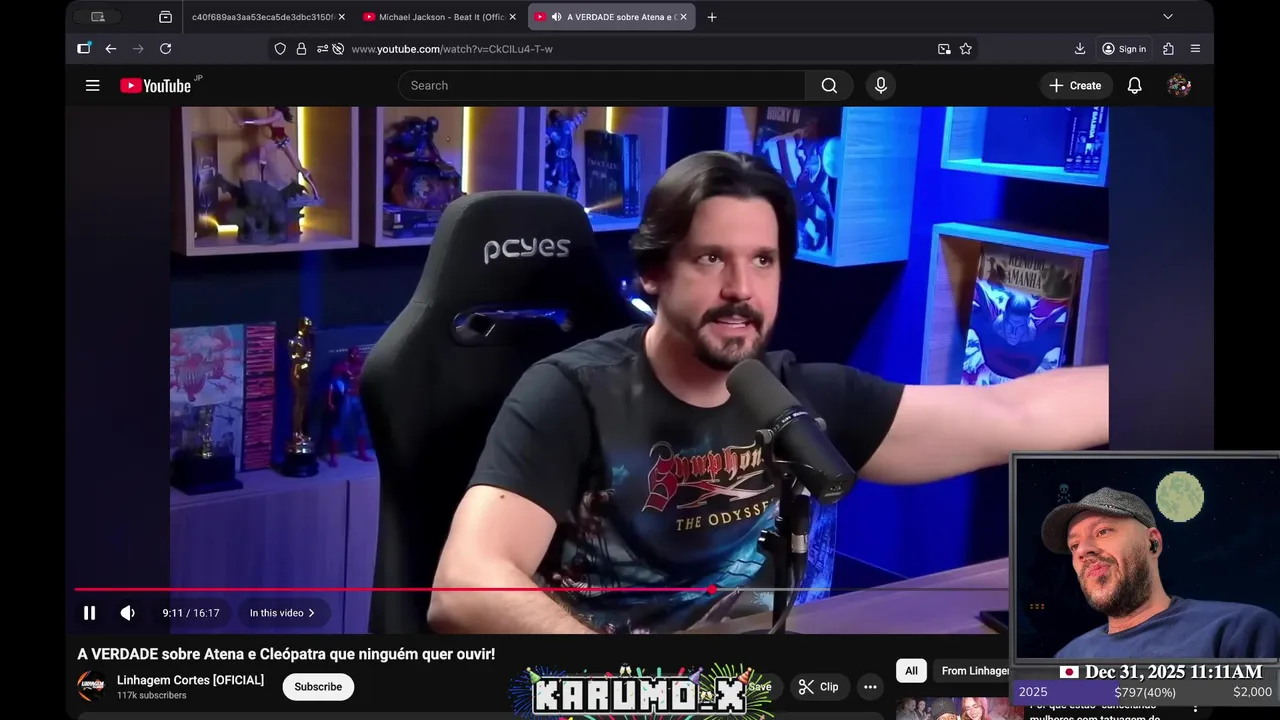This screenshot has width=1280, height=720.
Task: Toggle the browser sidebar
Action: click(84, 49)
